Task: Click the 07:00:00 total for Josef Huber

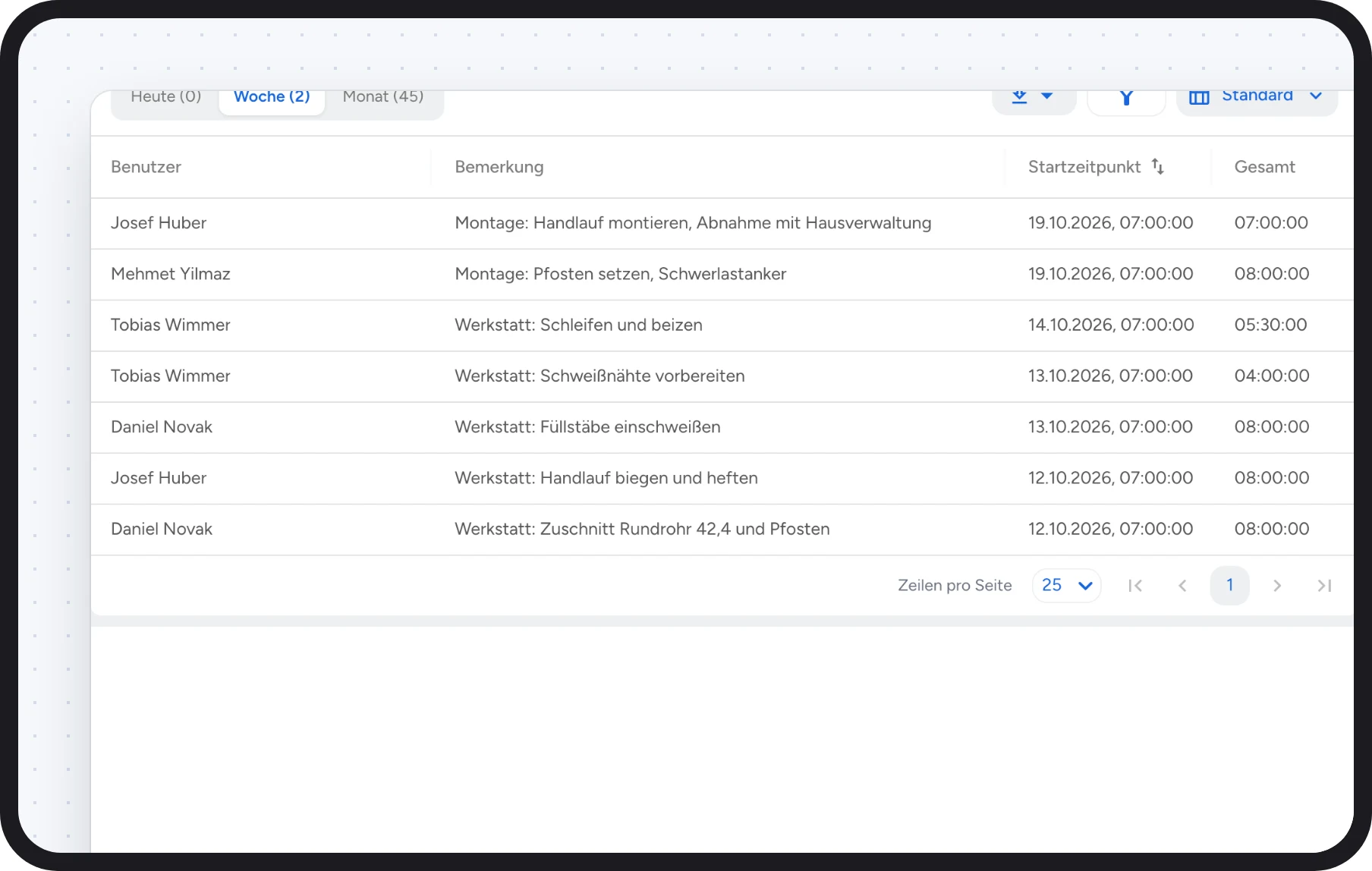Action: pos(1271,223)
